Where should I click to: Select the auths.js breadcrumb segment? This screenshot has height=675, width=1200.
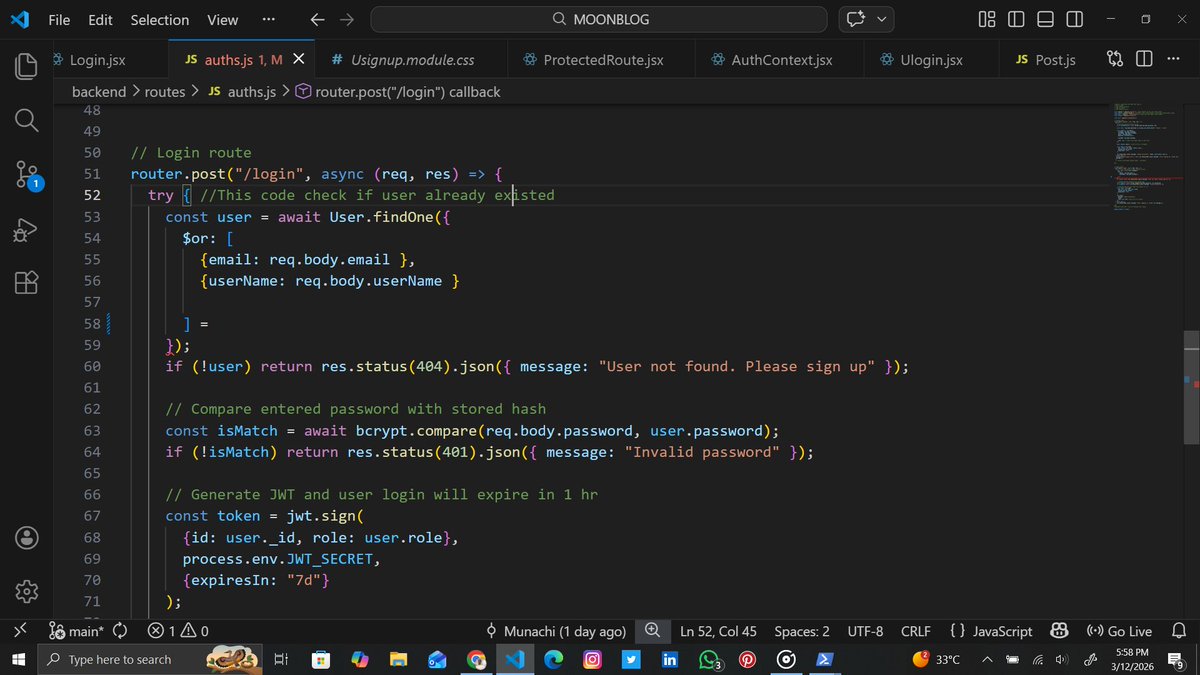point(241,92)
